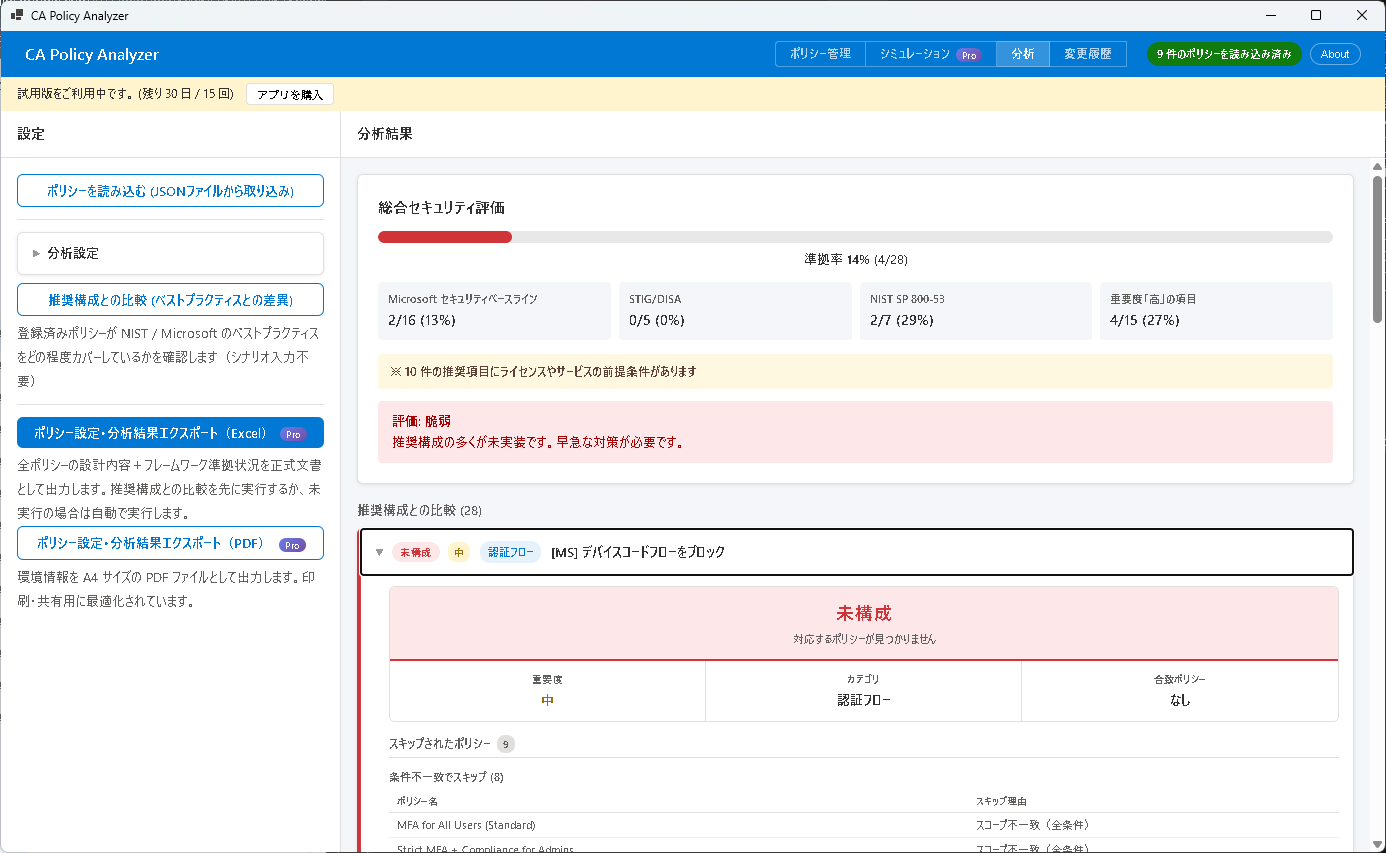Click the compliance rate progress bar

pos(854,237)
